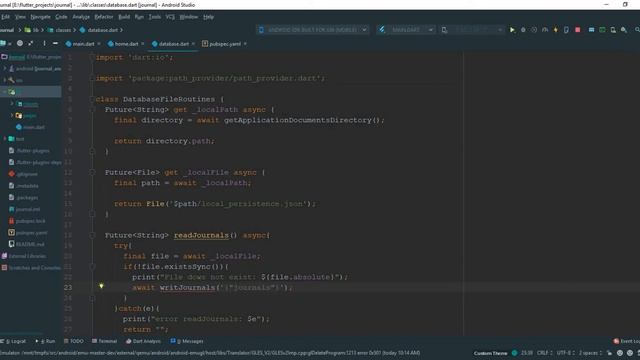This screenshot has width=640, height=360.
Task: Open the Dart Analysis tool window
Action: tap(143, 341)
